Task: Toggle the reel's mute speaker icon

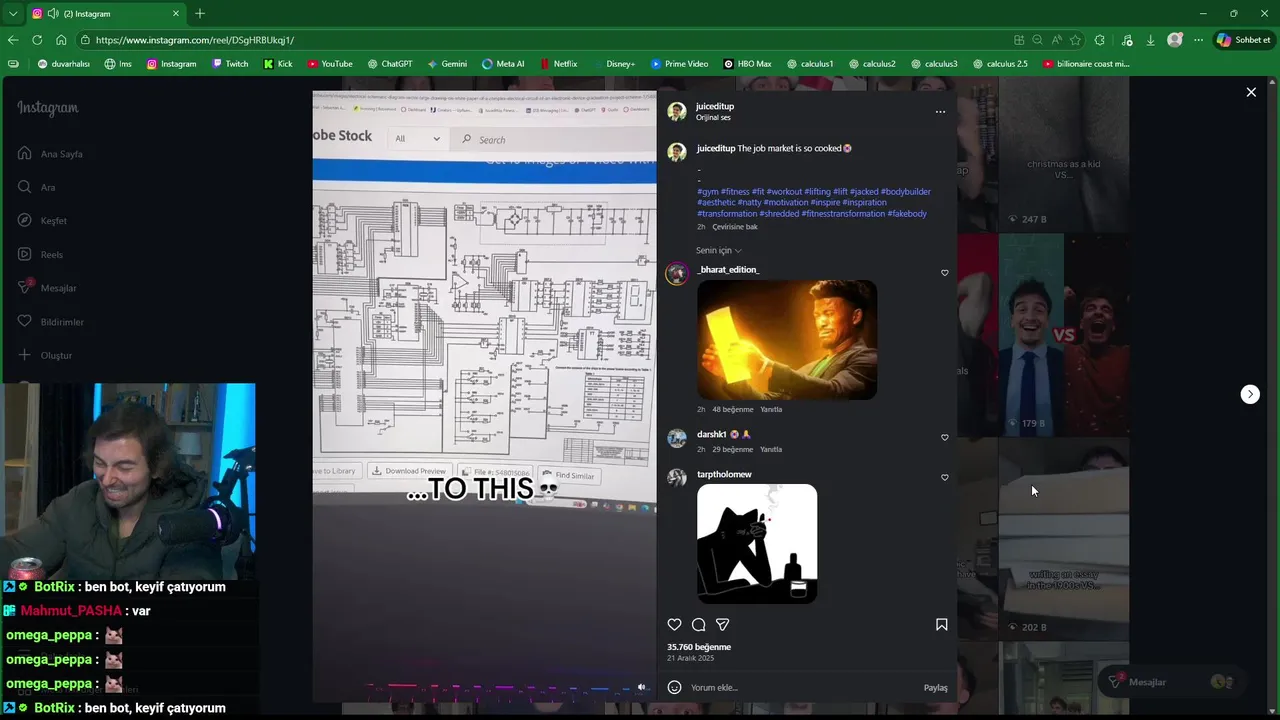Action: [x=641, y=687]
